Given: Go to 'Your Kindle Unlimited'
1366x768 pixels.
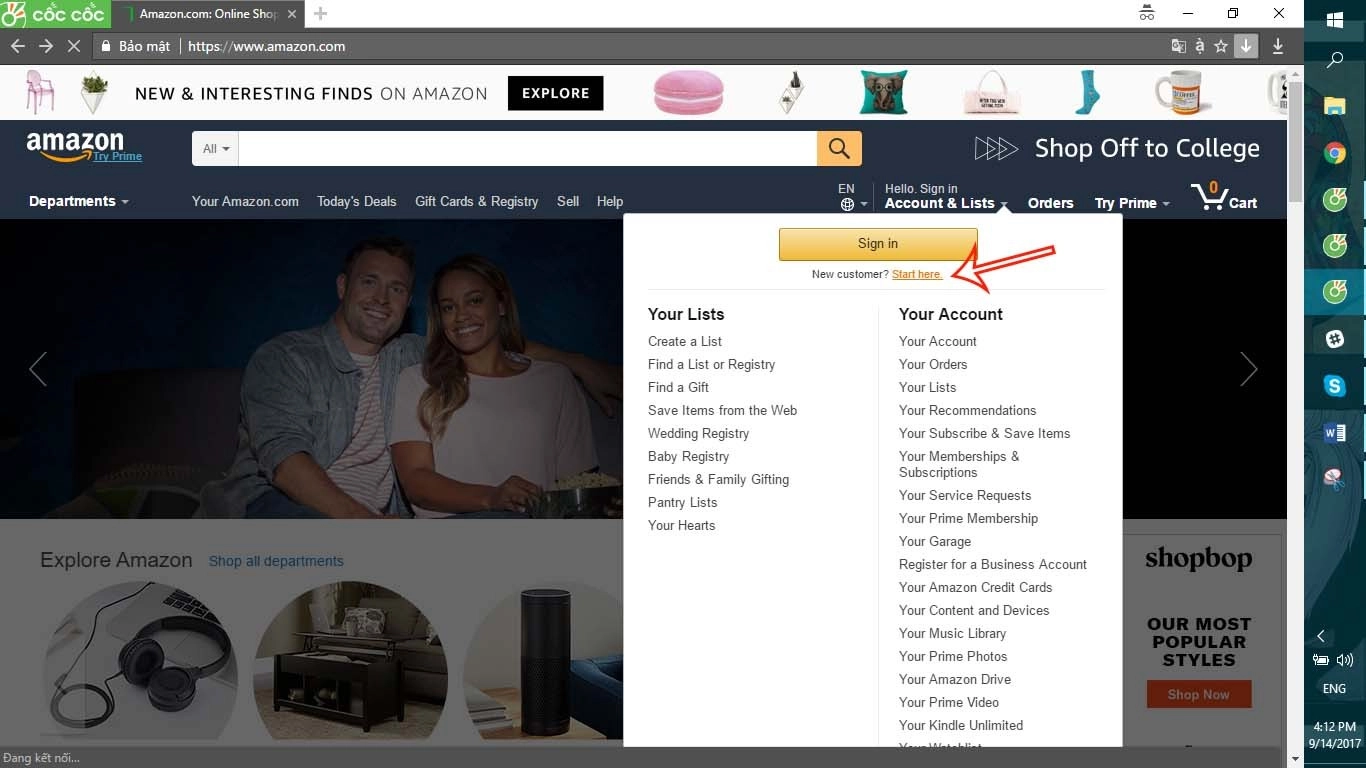Looking at the screenshot, I should [x=961, y=725].
